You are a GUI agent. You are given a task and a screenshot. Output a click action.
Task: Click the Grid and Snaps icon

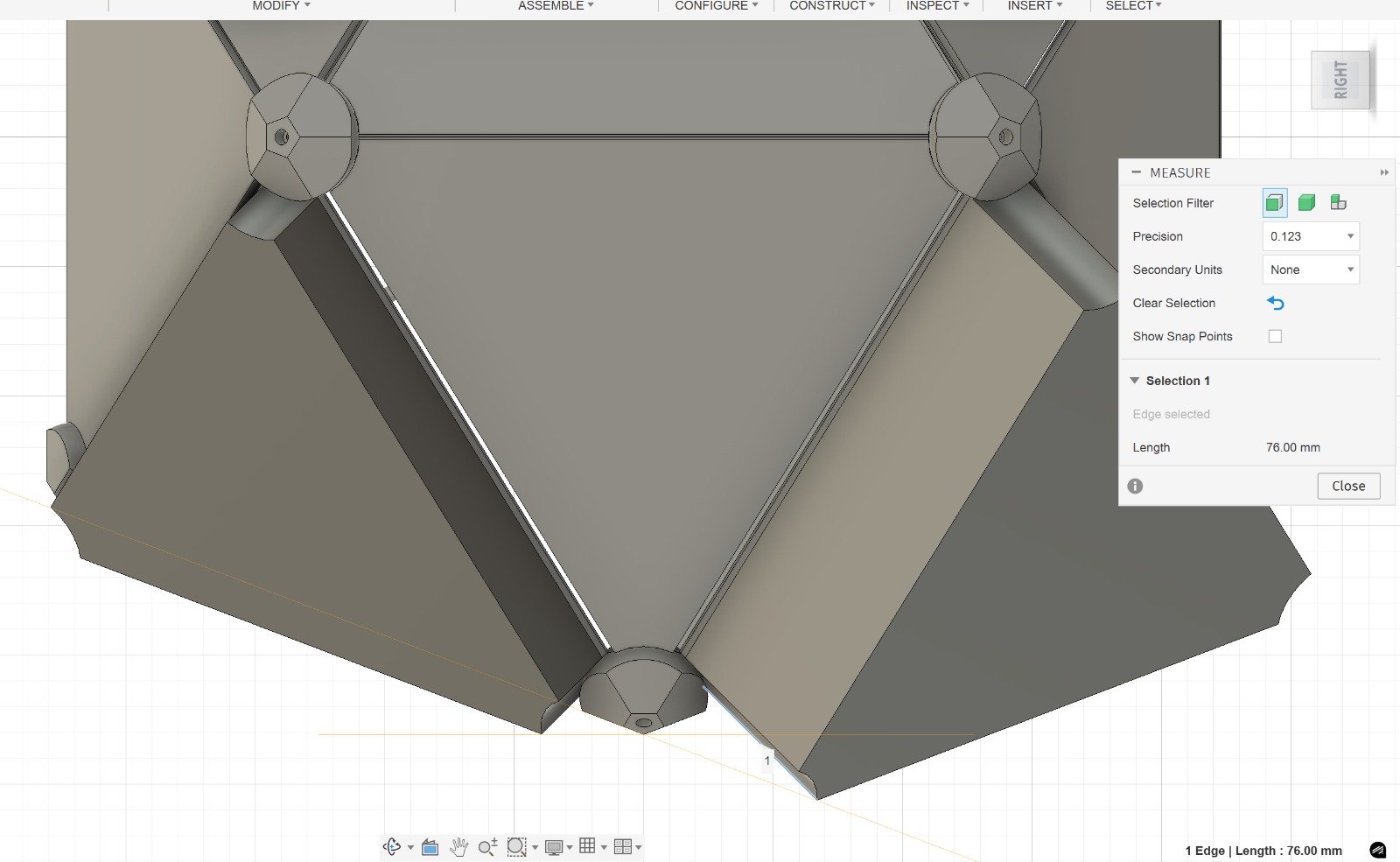pos(588,845)
